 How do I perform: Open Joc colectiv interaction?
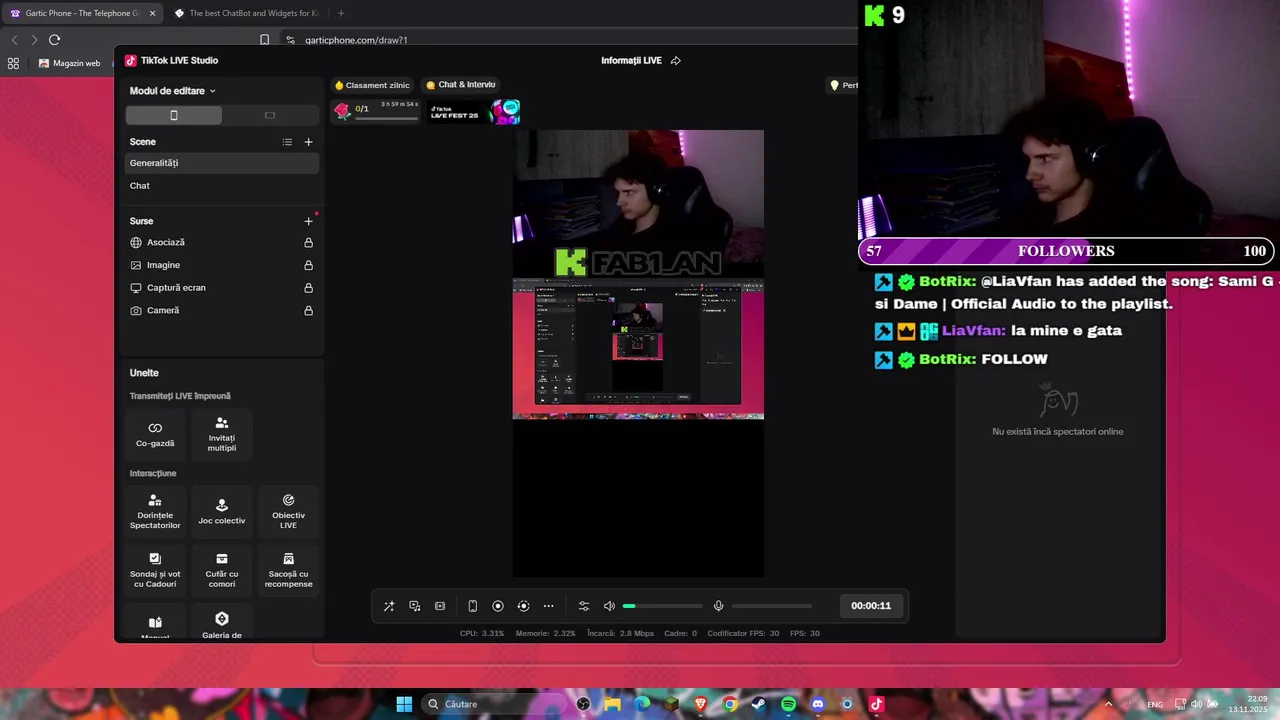tap(222, 511)
